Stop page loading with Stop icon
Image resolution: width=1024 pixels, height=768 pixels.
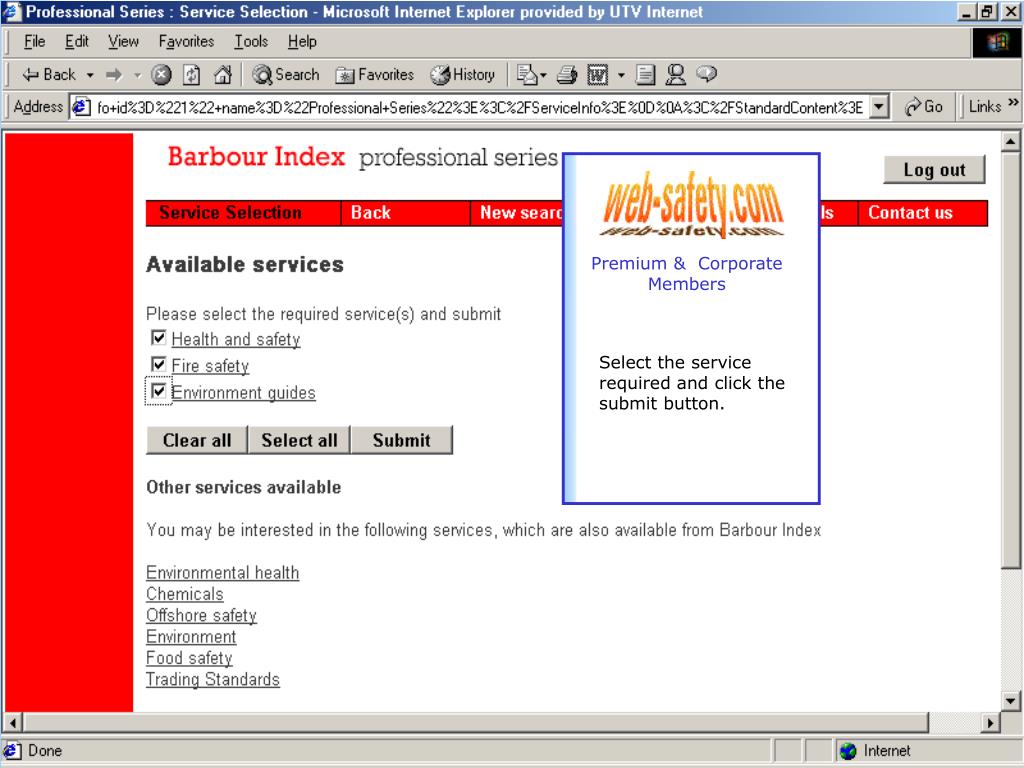(161, 75)
